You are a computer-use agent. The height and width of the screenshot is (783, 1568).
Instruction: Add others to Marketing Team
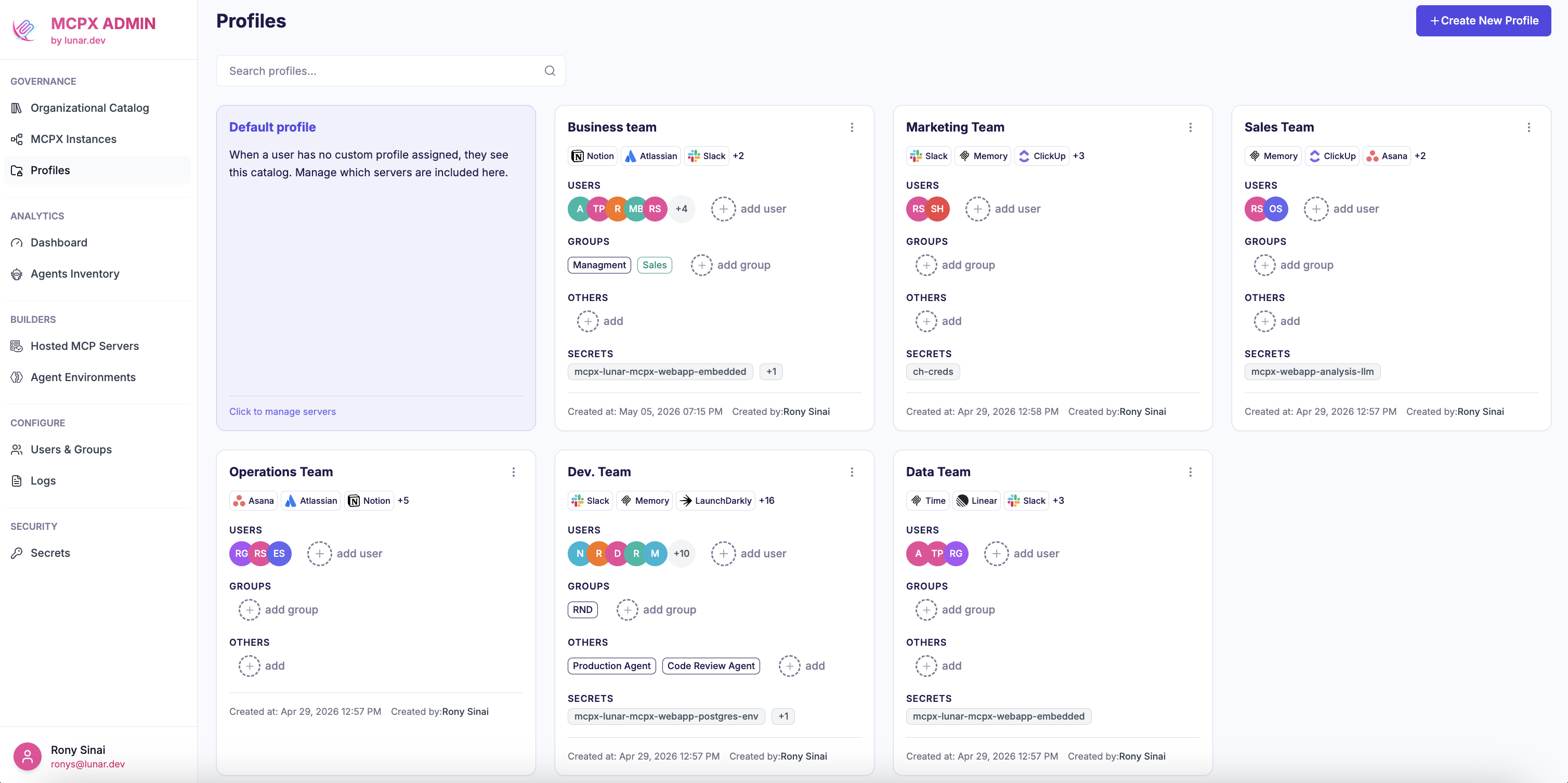tap(938, 321)
